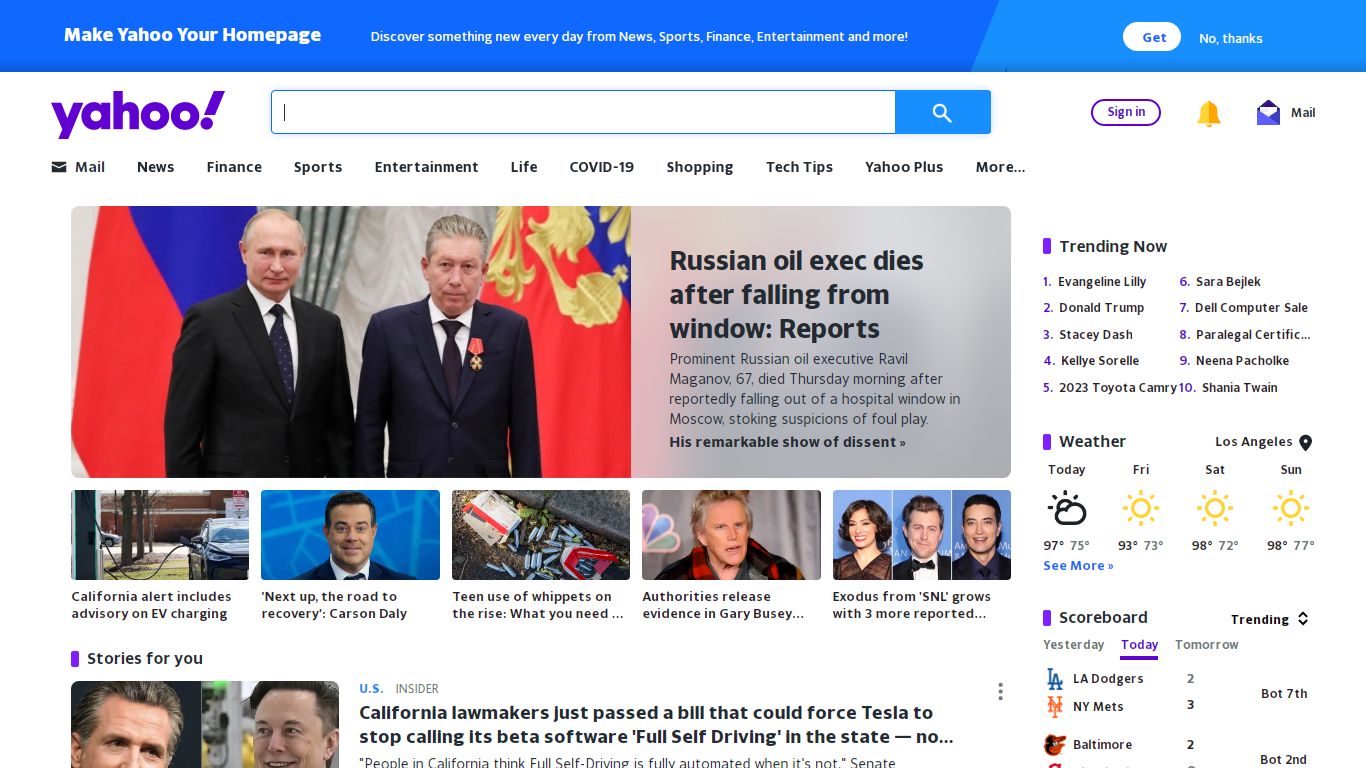
Task: Click the Get button in the homepage banner
Action: click(1152, 37)
